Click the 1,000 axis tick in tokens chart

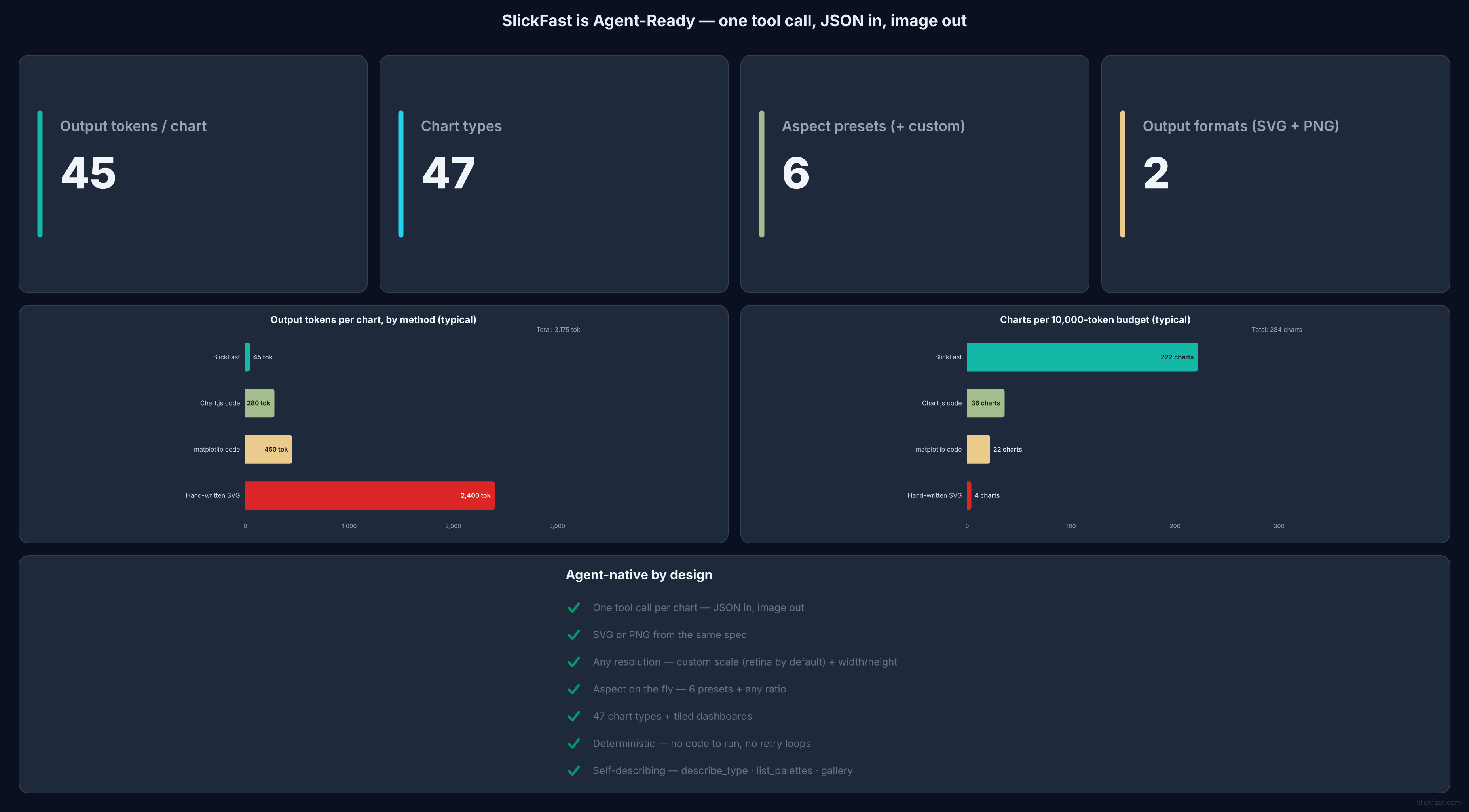[x=349, y=526]
